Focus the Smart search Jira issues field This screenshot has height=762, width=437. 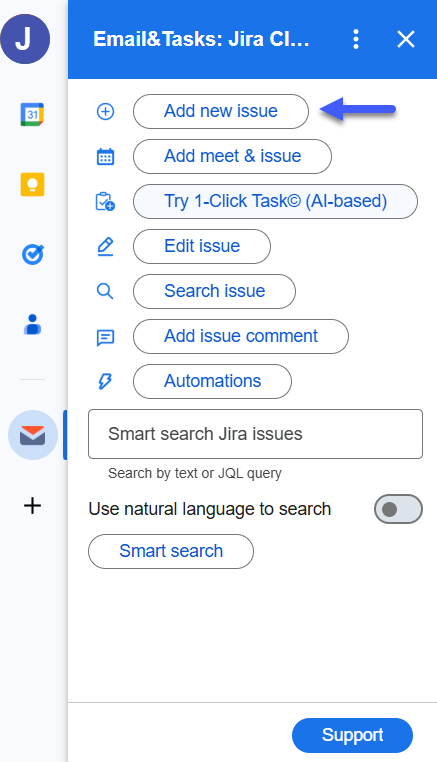click(255, 434)
